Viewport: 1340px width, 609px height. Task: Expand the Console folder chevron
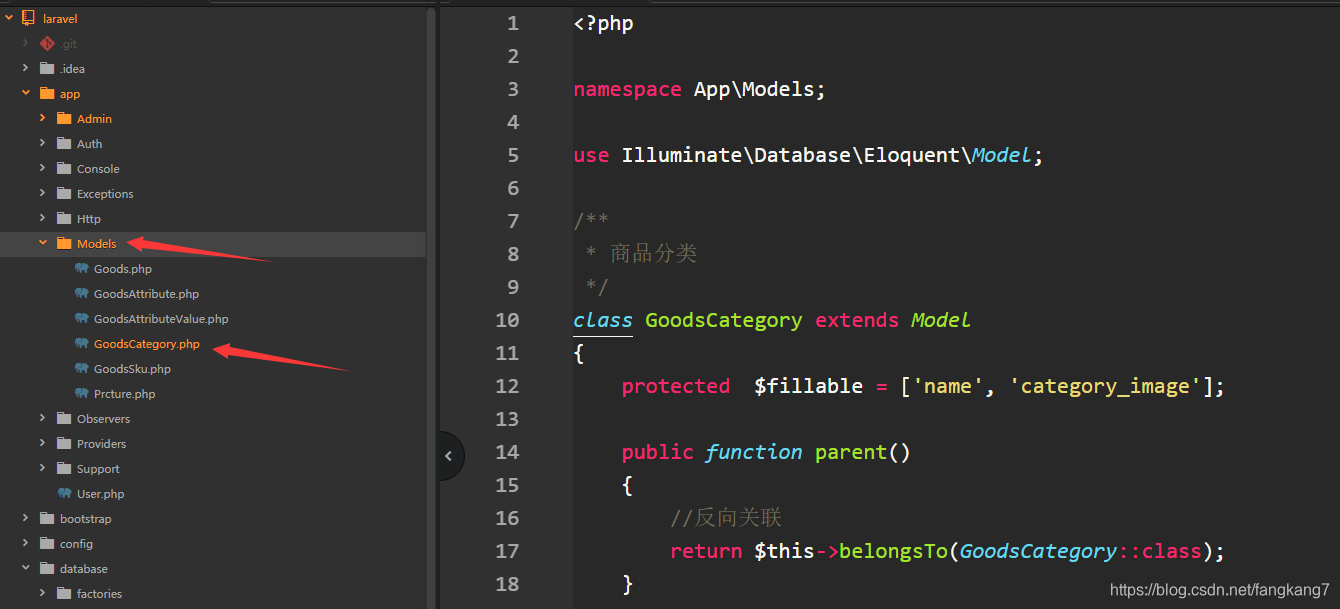(43, 169)
